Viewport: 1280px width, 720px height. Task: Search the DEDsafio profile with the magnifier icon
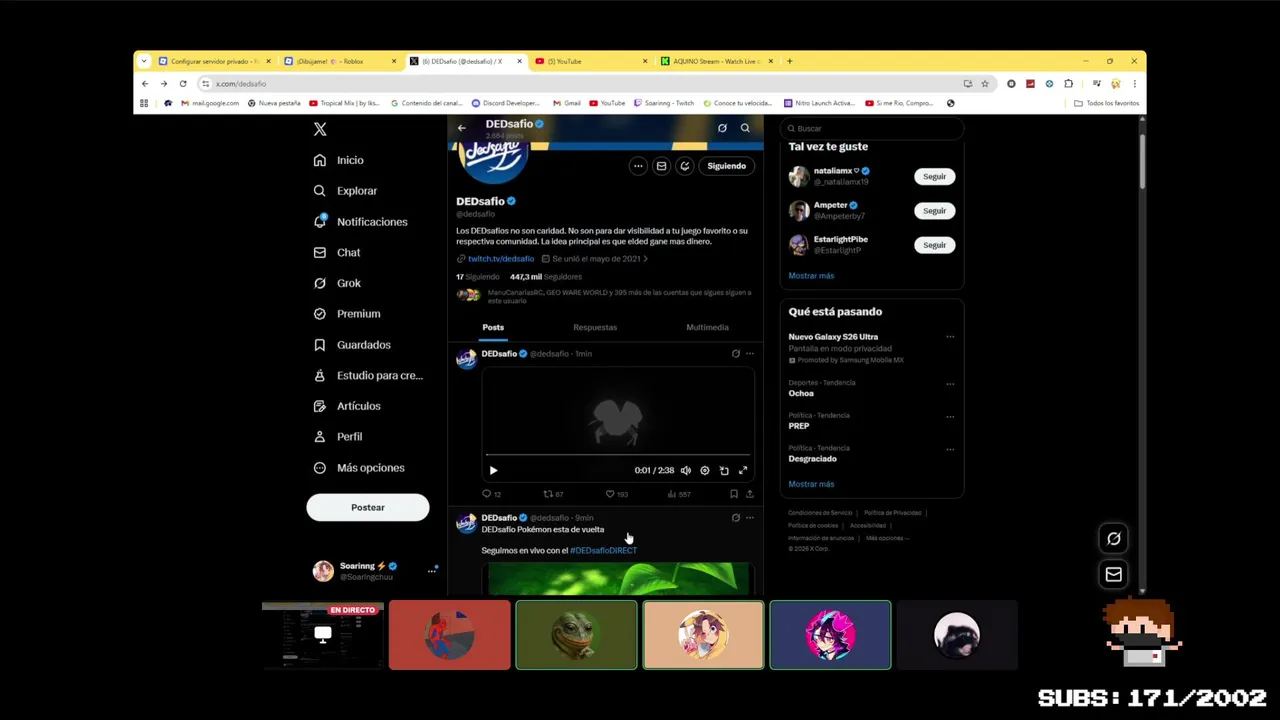point(745,128)
